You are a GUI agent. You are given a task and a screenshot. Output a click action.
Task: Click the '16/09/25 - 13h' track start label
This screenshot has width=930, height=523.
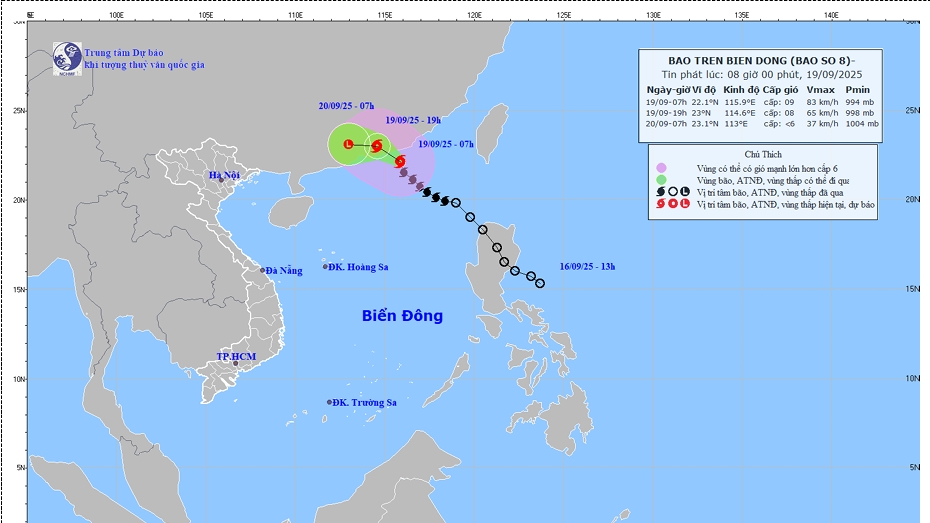click(x=587, y=266)
